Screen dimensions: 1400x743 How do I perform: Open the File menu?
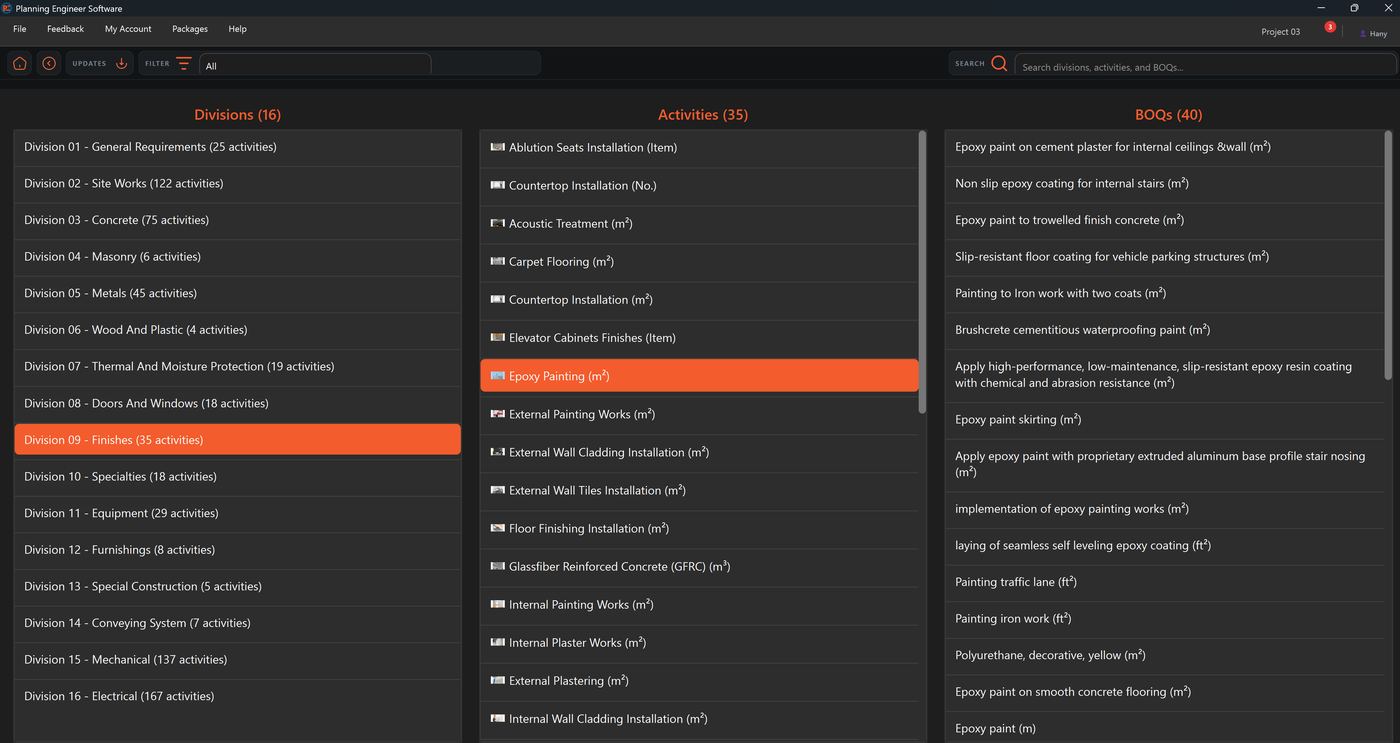20,29
